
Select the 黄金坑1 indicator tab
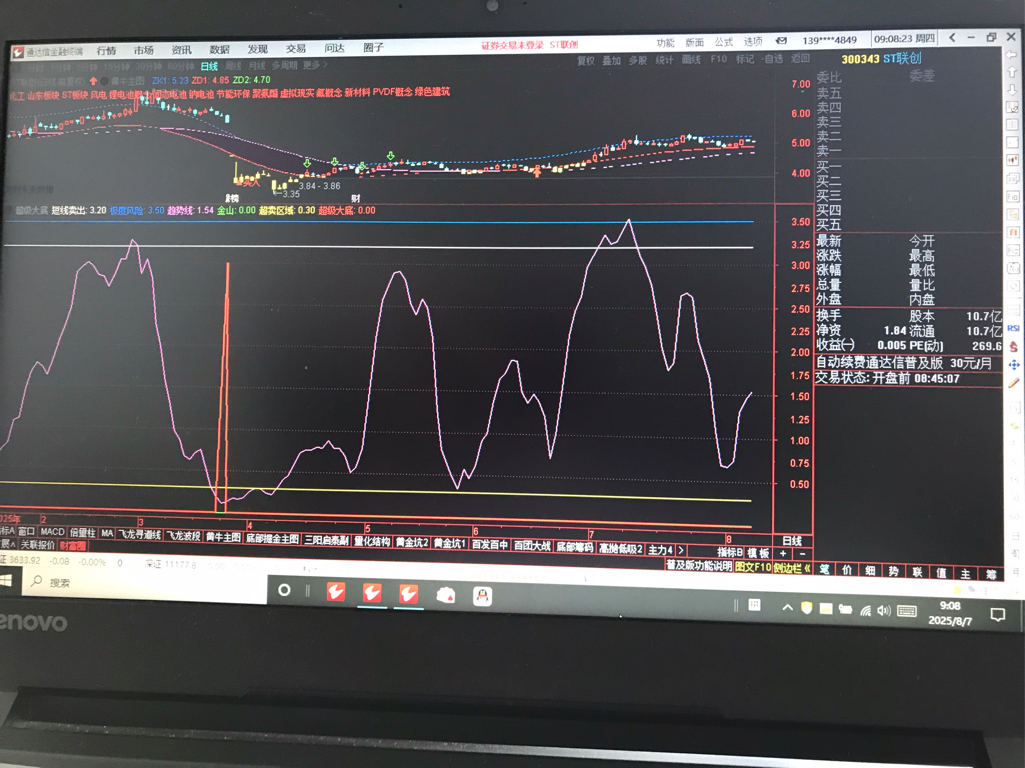(450, 543)
